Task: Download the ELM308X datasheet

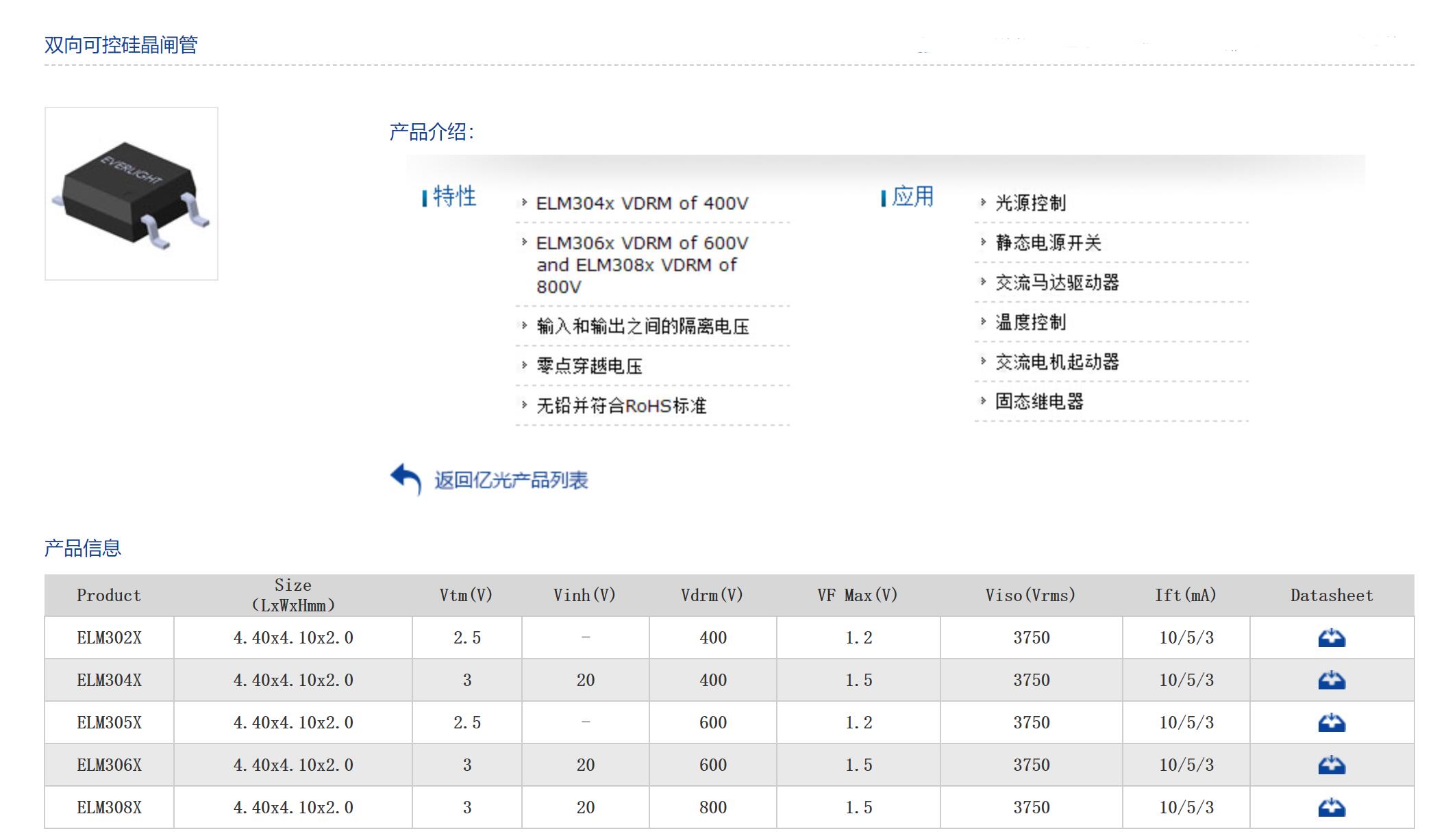Action: [x=1331, y=808]
